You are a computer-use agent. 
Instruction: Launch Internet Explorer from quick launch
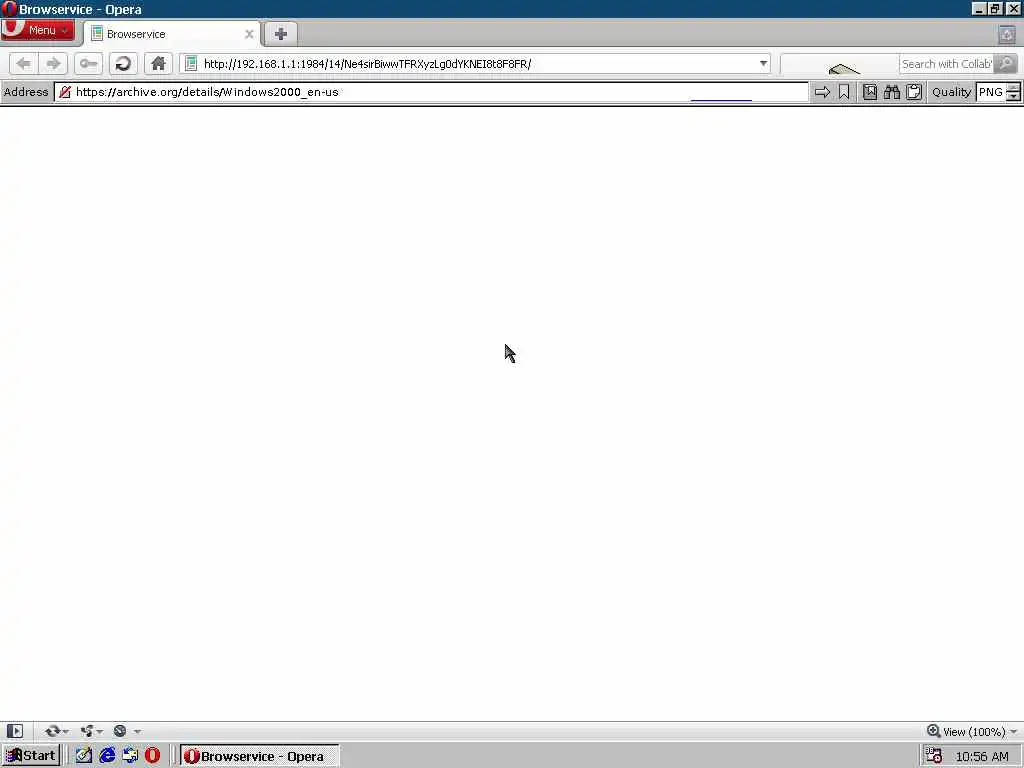107,756
